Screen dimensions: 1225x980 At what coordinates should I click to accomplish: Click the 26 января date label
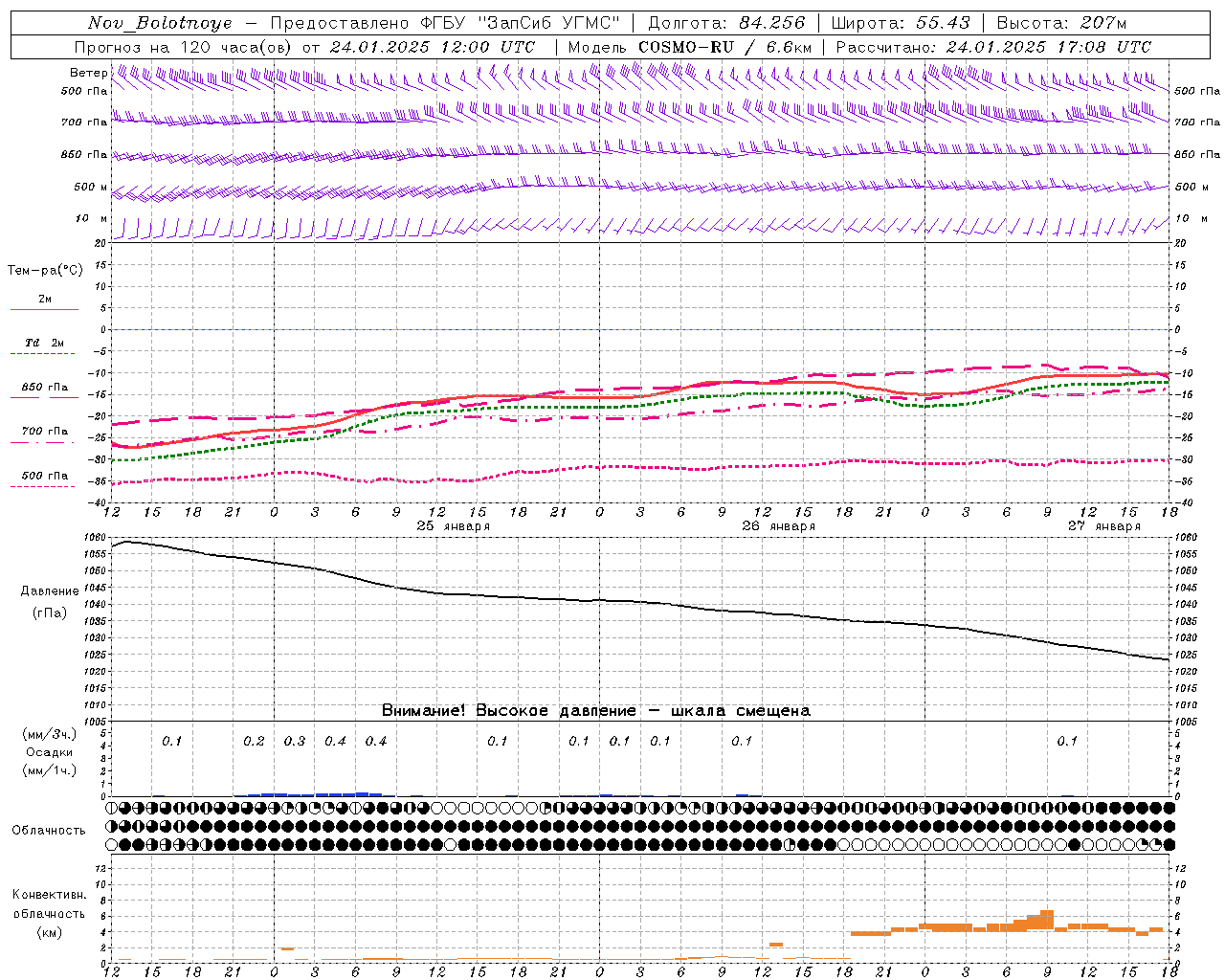tap(778, 526)
